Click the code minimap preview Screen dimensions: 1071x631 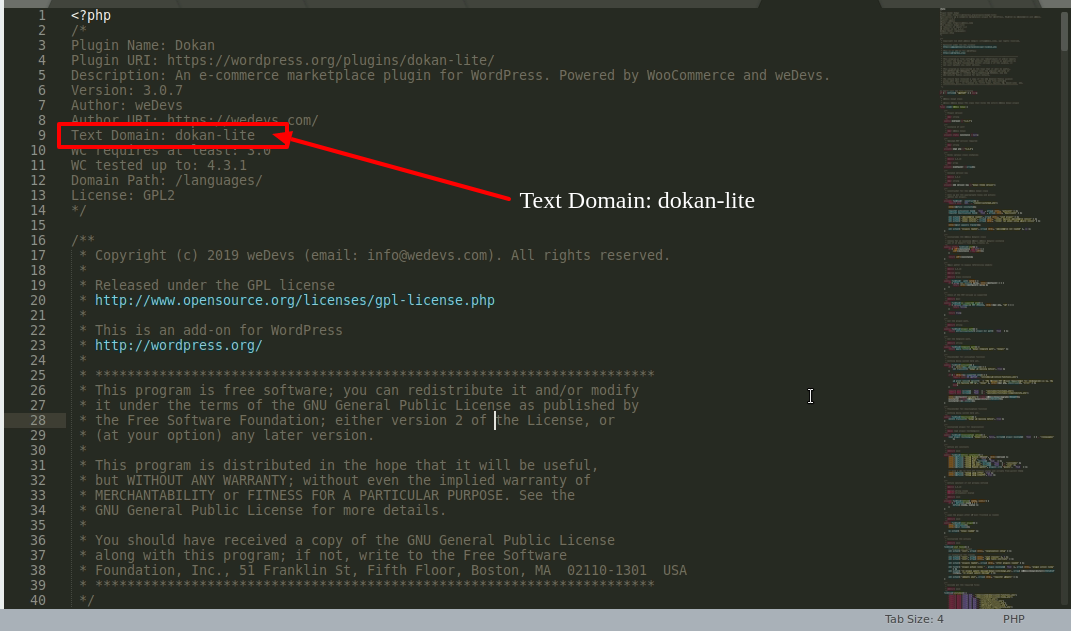click(x=997, y=307)
